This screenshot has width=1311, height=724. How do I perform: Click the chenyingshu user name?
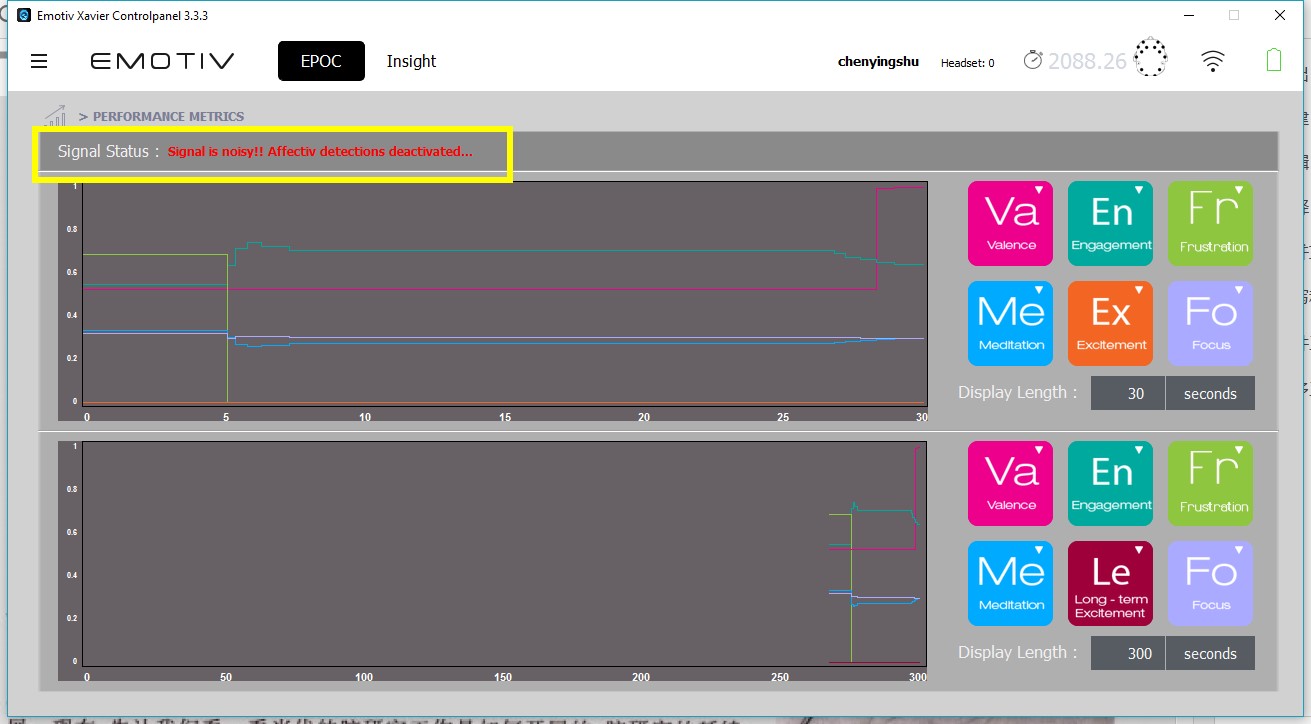[878, 62]
